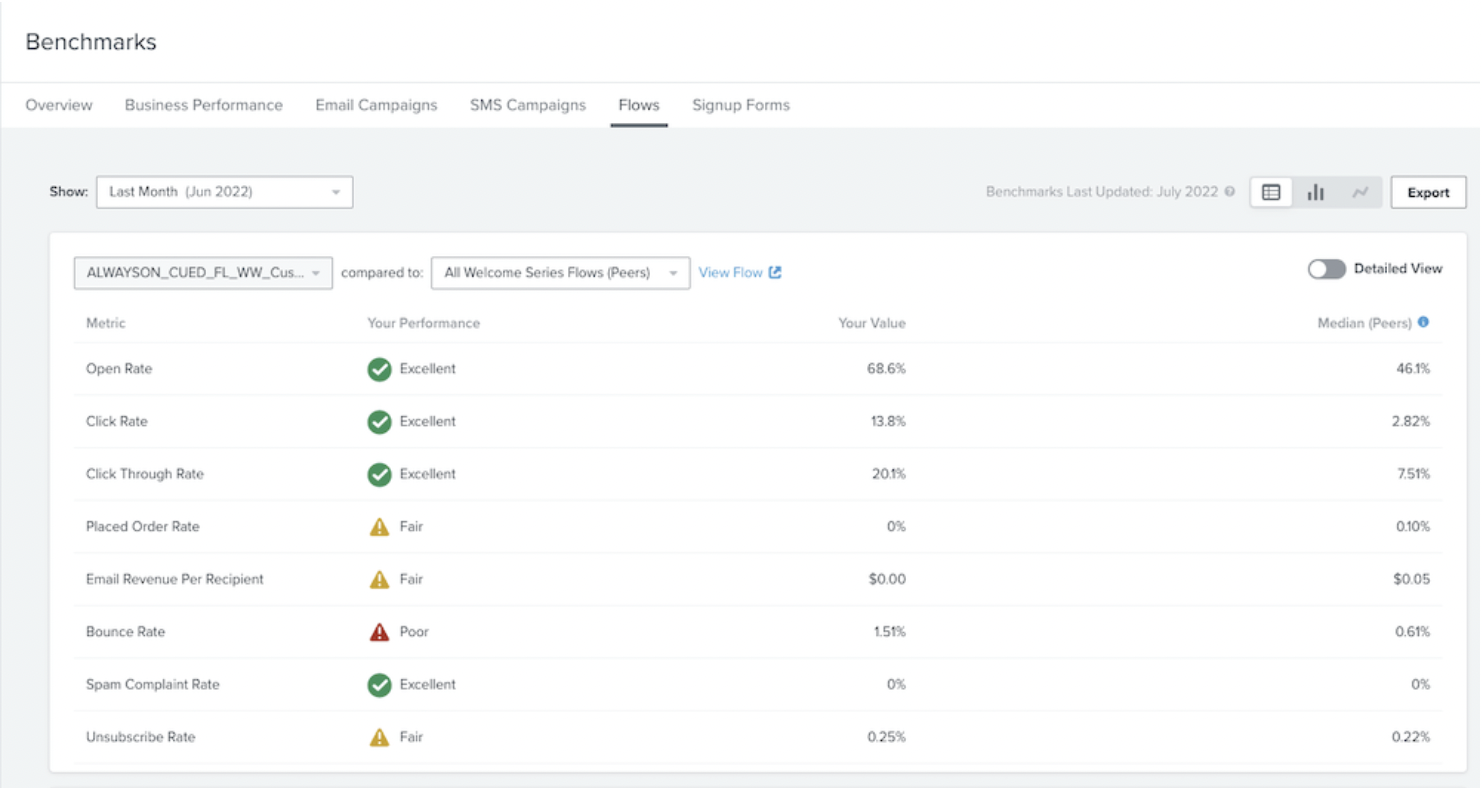This screenshot has height=788, width=1482.
Task: Click the Placed Order Rate metric label
Action: (x=143, y=527)
